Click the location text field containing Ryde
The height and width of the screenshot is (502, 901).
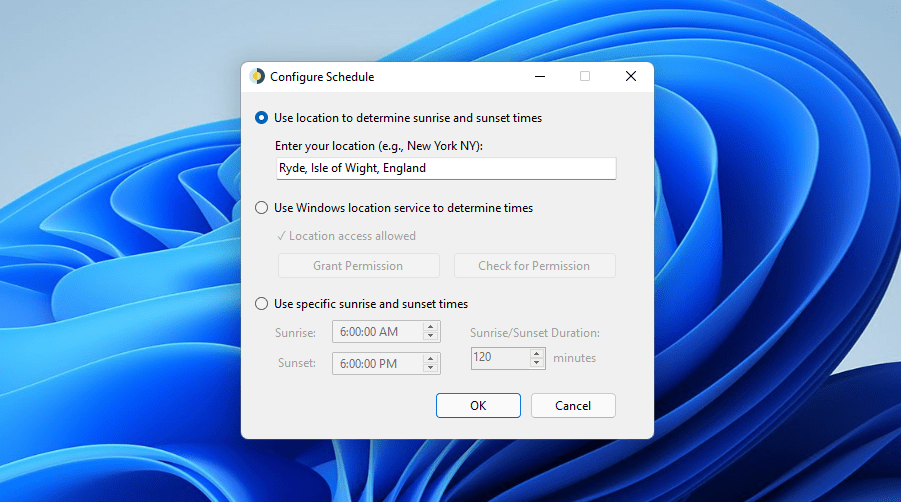tap(446, 168)
